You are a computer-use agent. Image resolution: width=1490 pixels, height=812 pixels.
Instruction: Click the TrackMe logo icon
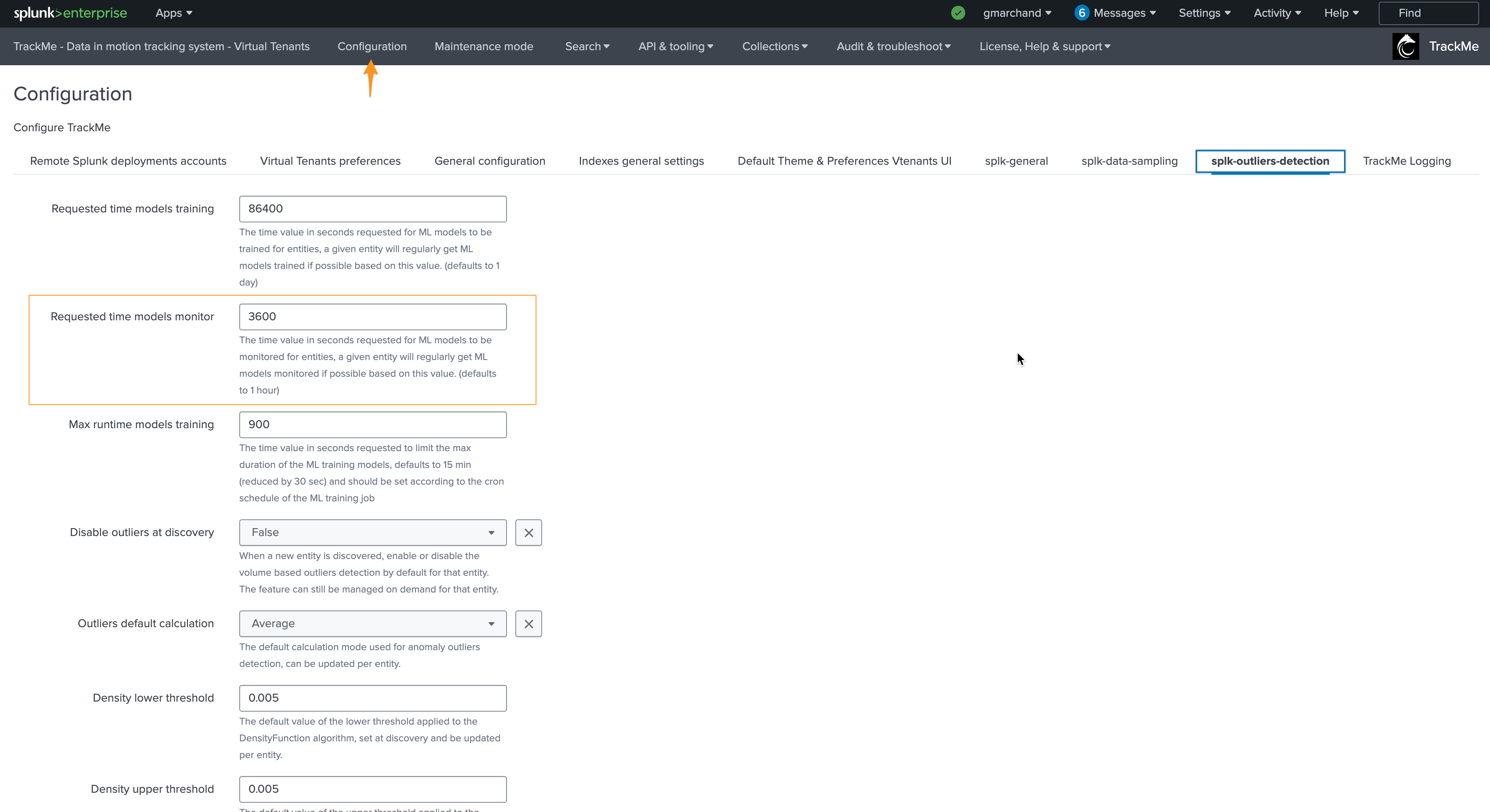tap(1406, 46)
